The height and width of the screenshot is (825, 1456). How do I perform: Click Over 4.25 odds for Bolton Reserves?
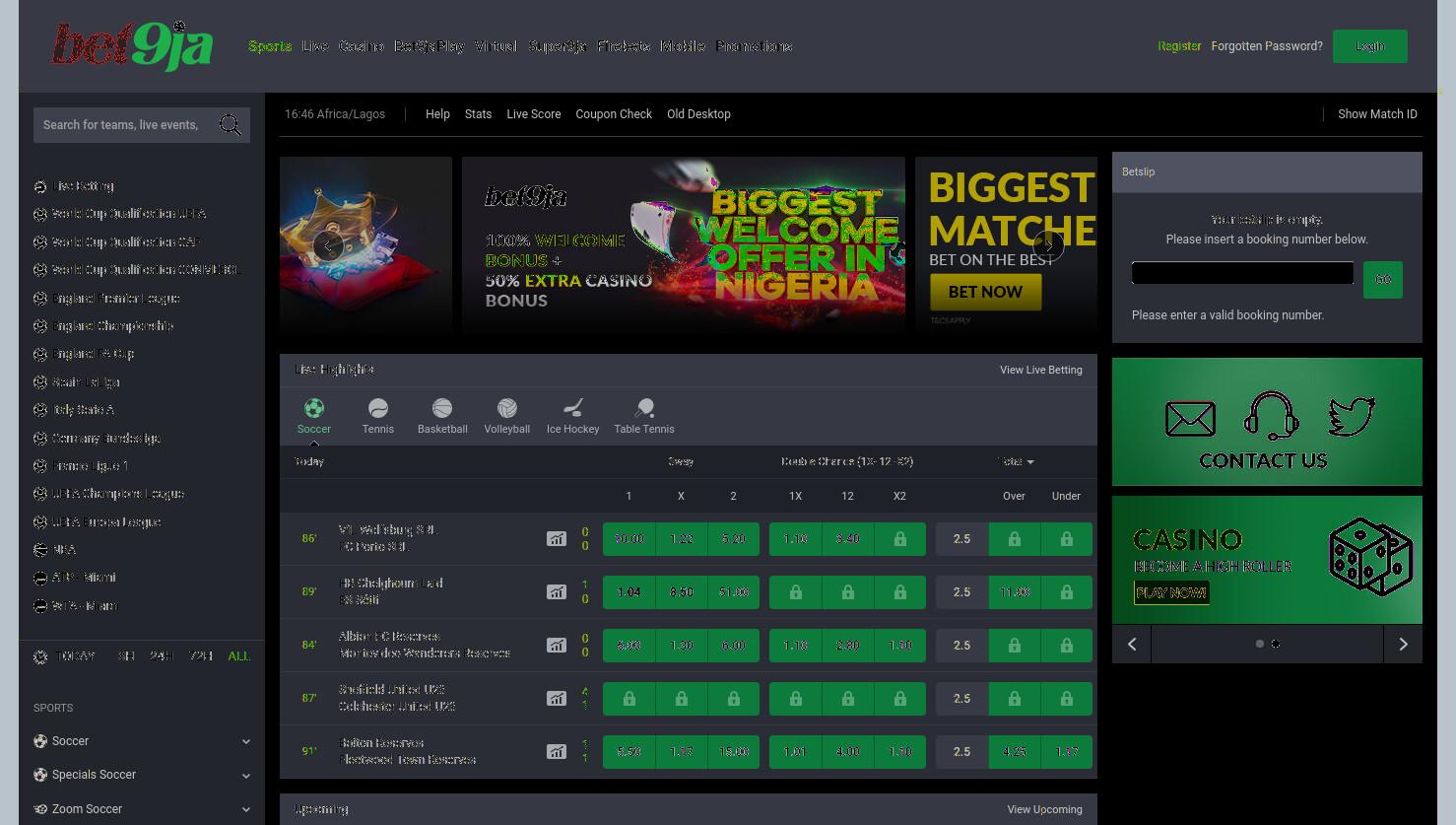point(1014,752)
